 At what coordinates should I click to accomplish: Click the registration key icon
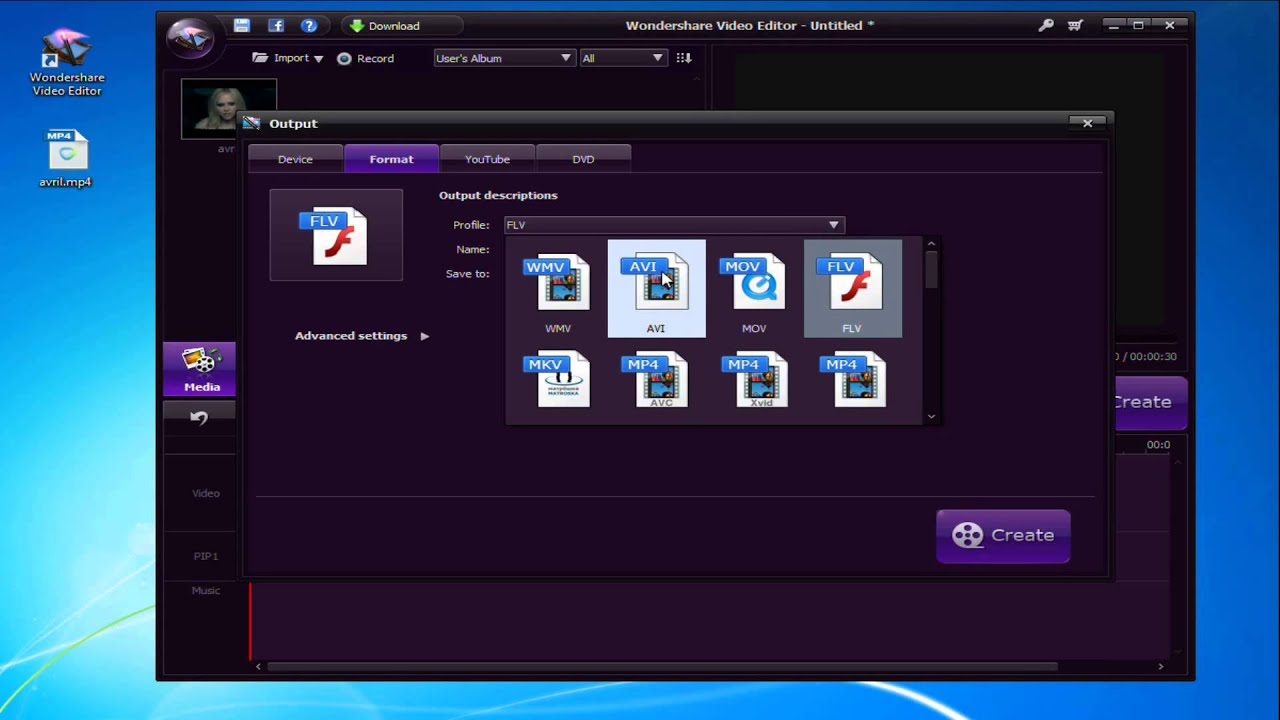pyautogui.click(x=1046, y=25)
